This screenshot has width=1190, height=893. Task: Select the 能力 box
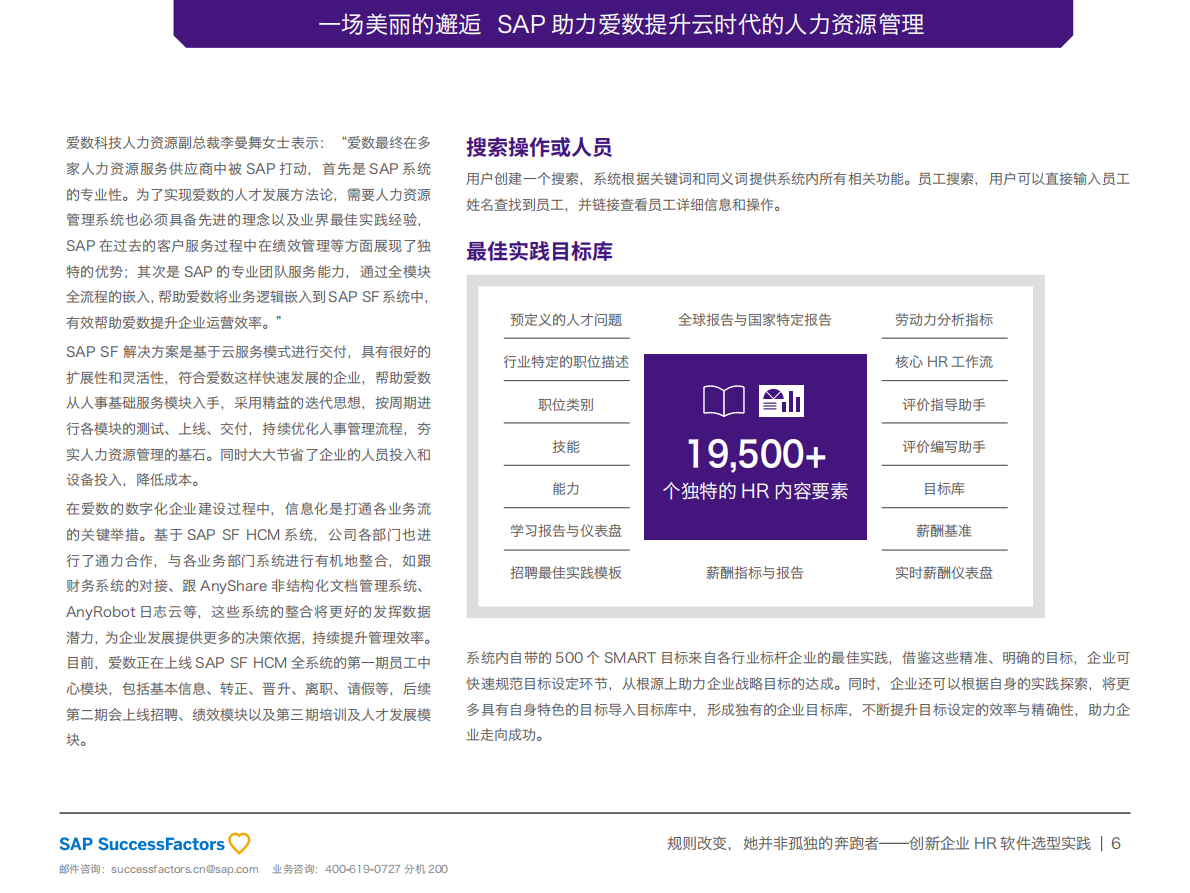tap(566, 488)
